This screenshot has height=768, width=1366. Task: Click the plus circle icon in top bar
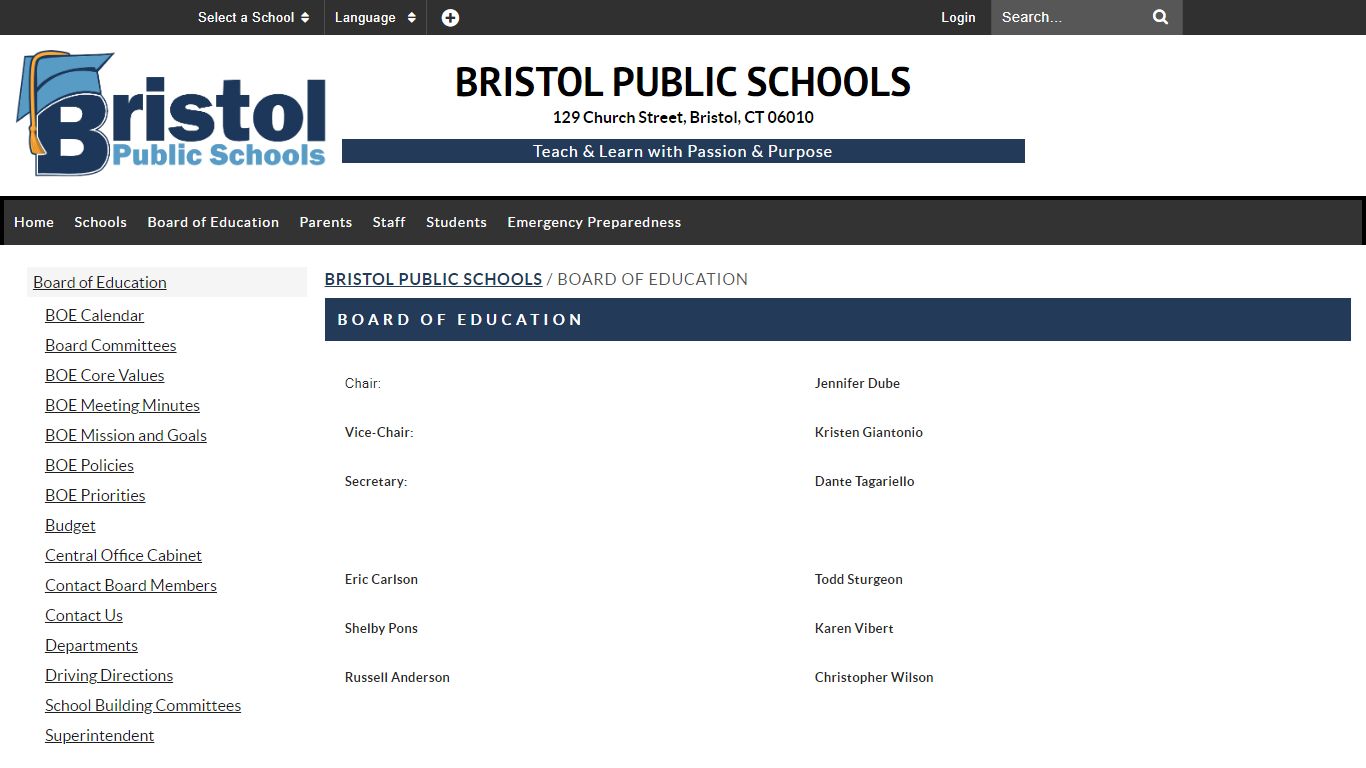click(x=450, y=17)
